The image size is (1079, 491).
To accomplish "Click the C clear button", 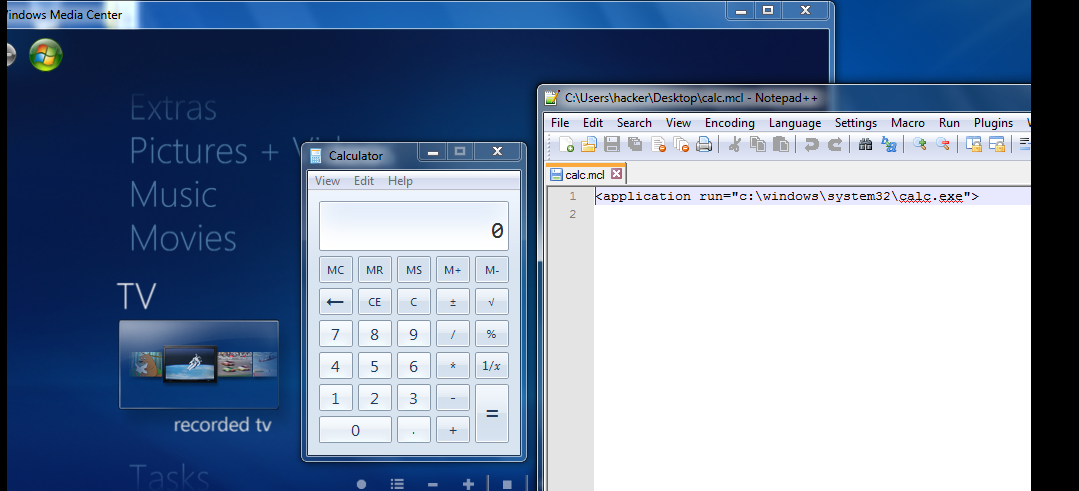I will click(414, 302).
